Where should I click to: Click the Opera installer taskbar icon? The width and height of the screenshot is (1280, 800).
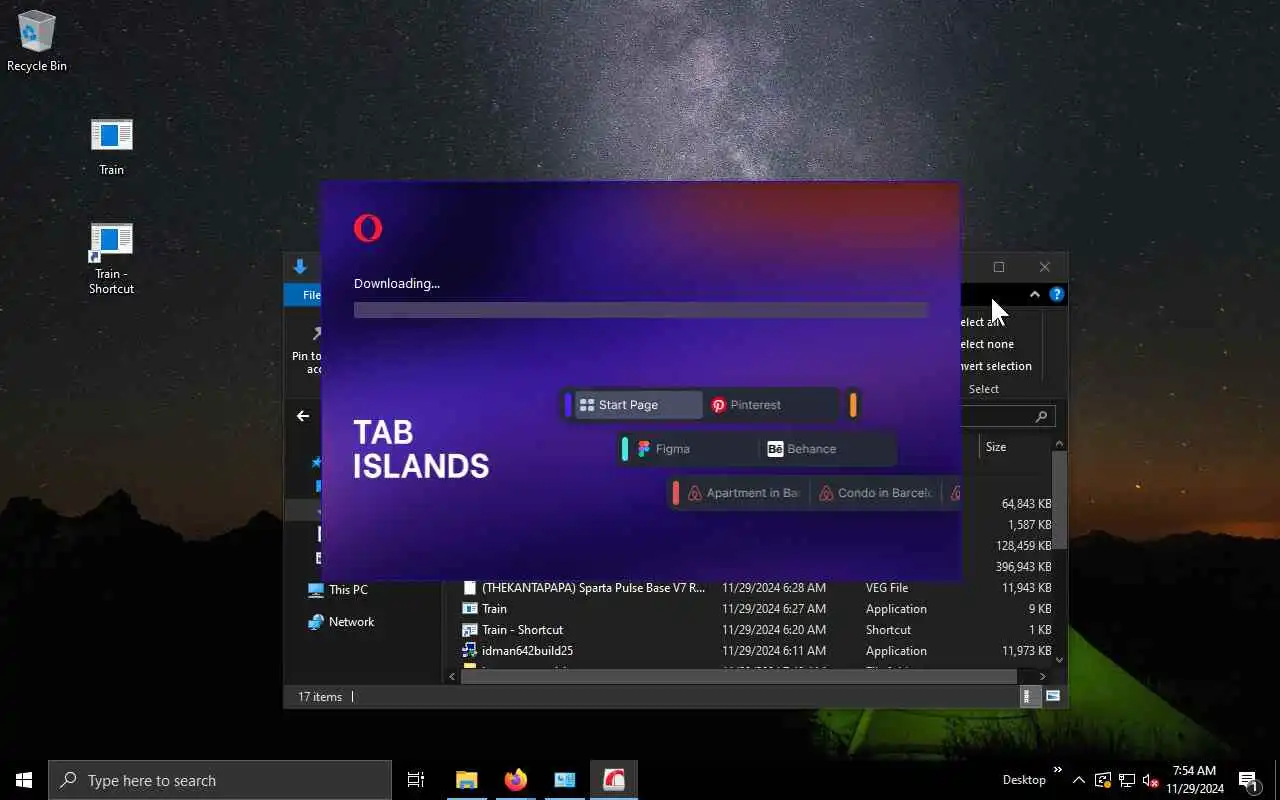pyautogui.click(x=614, y=780)
